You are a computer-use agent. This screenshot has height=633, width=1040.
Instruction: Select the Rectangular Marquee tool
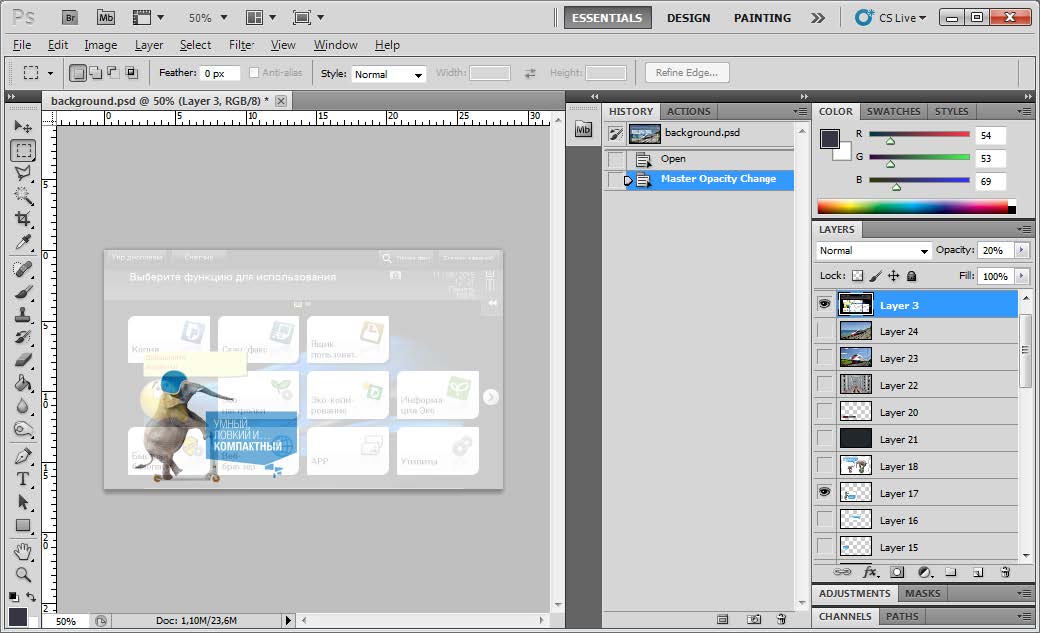coord(23,150)
